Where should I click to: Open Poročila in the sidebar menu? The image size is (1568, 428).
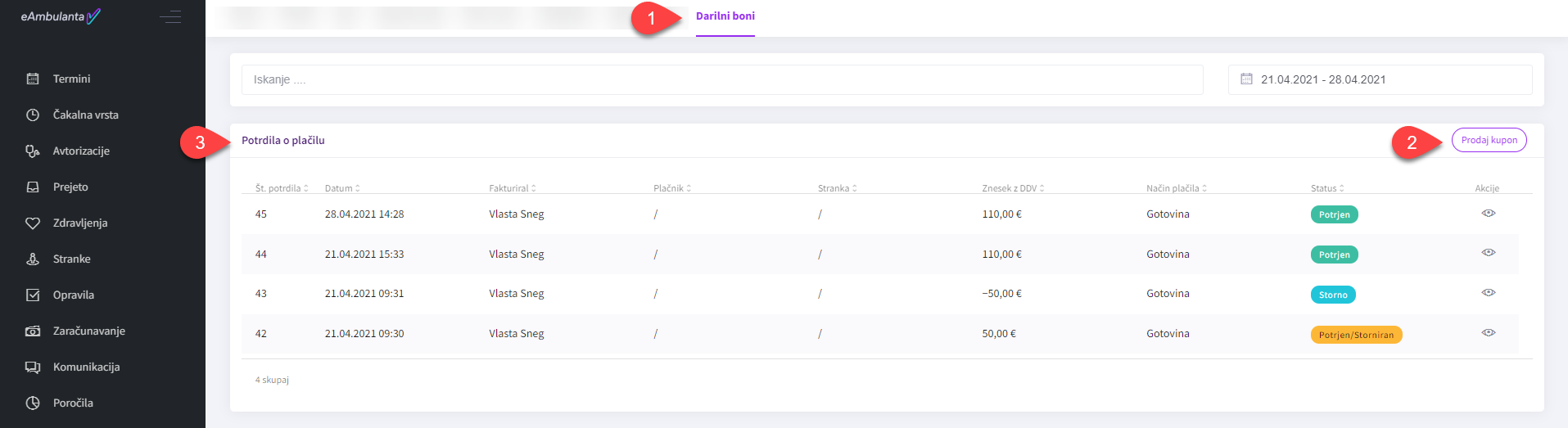(73, 403)
